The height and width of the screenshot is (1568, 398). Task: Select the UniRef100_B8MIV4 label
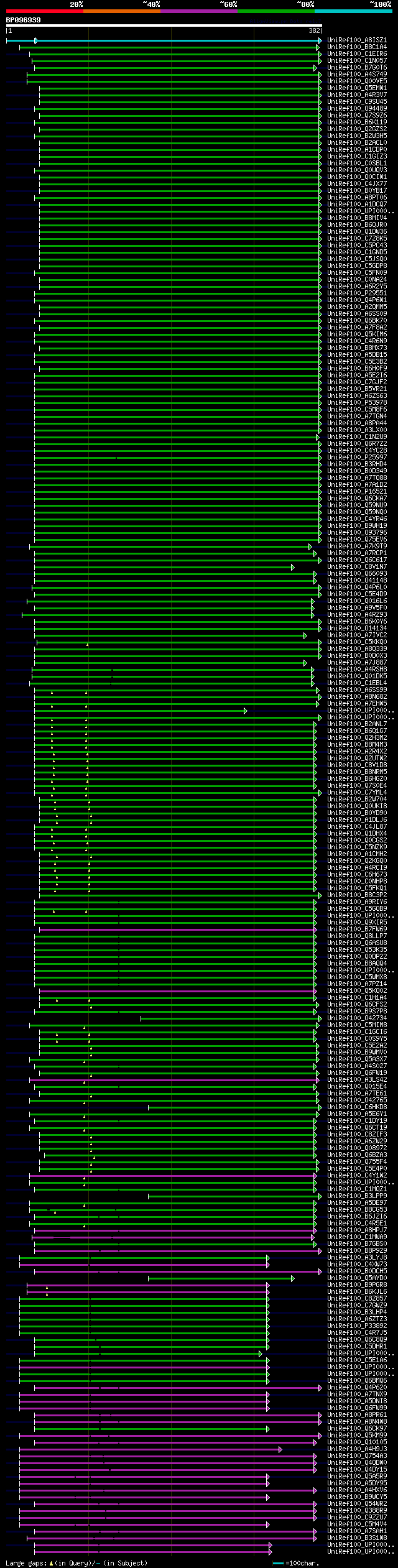click(357, 218)
